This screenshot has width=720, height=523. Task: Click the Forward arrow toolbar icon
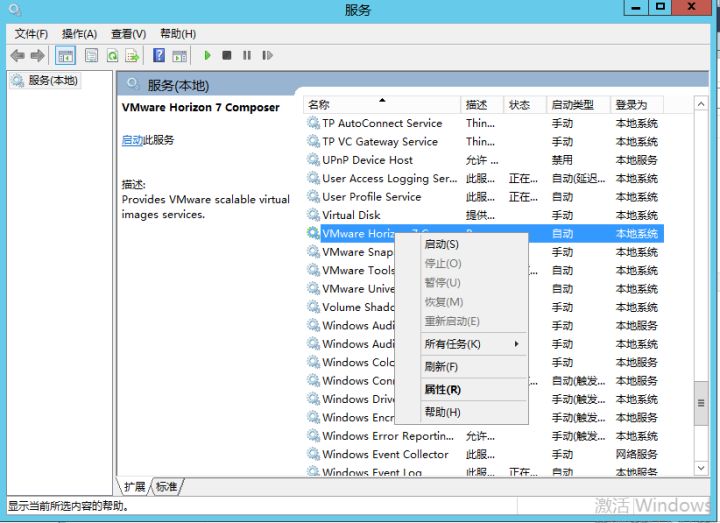tap(38, 56)
